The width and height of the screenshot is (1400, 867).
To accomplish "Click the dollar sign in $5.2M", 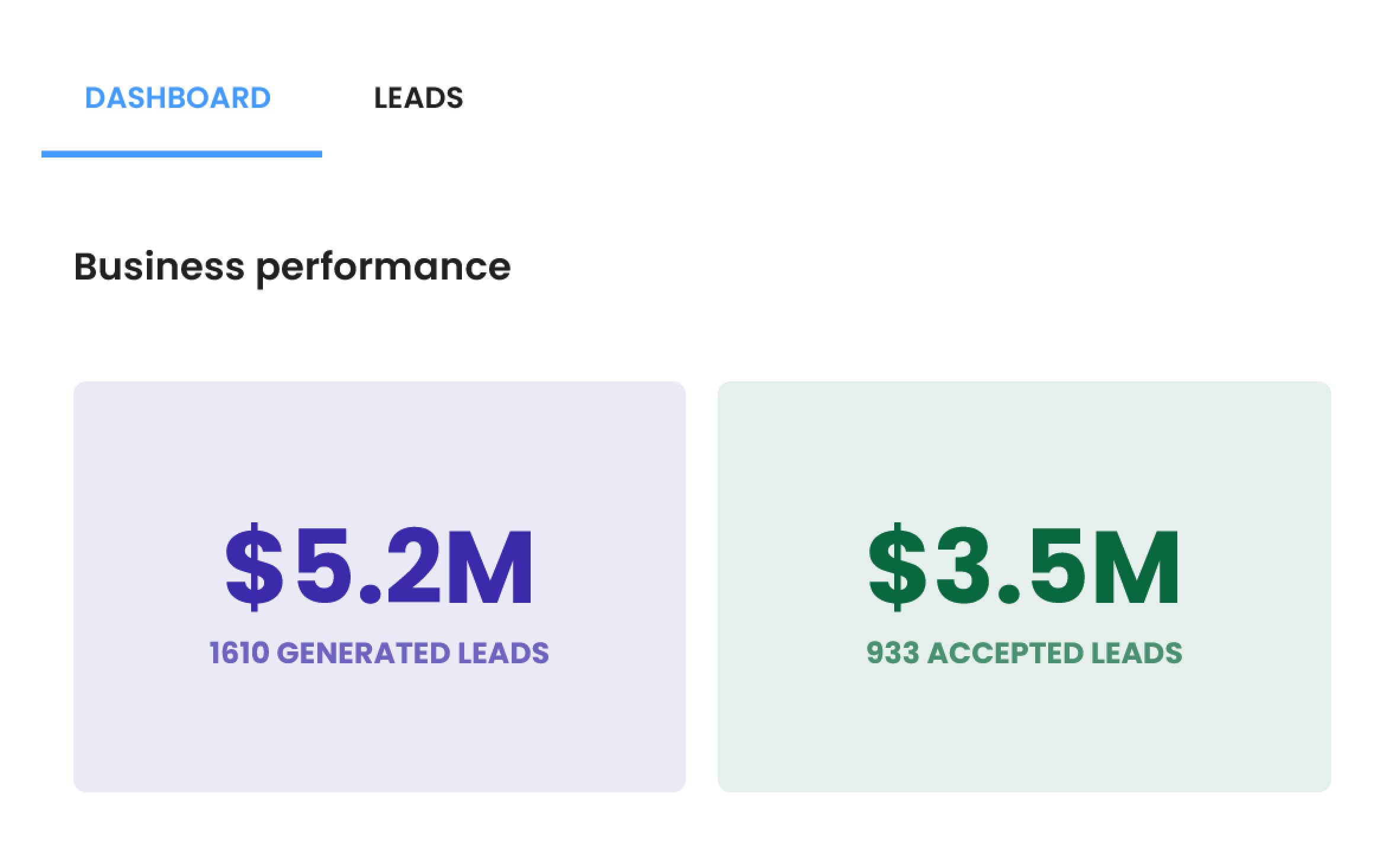I will (254, 567).
